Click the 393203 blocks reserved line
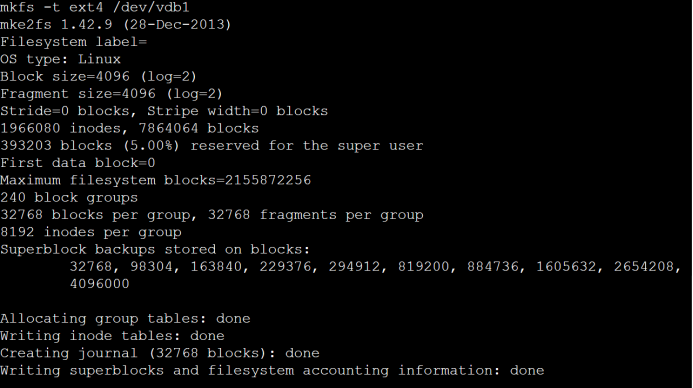Viewport: 693px width, 388px height. coord(212,145)
